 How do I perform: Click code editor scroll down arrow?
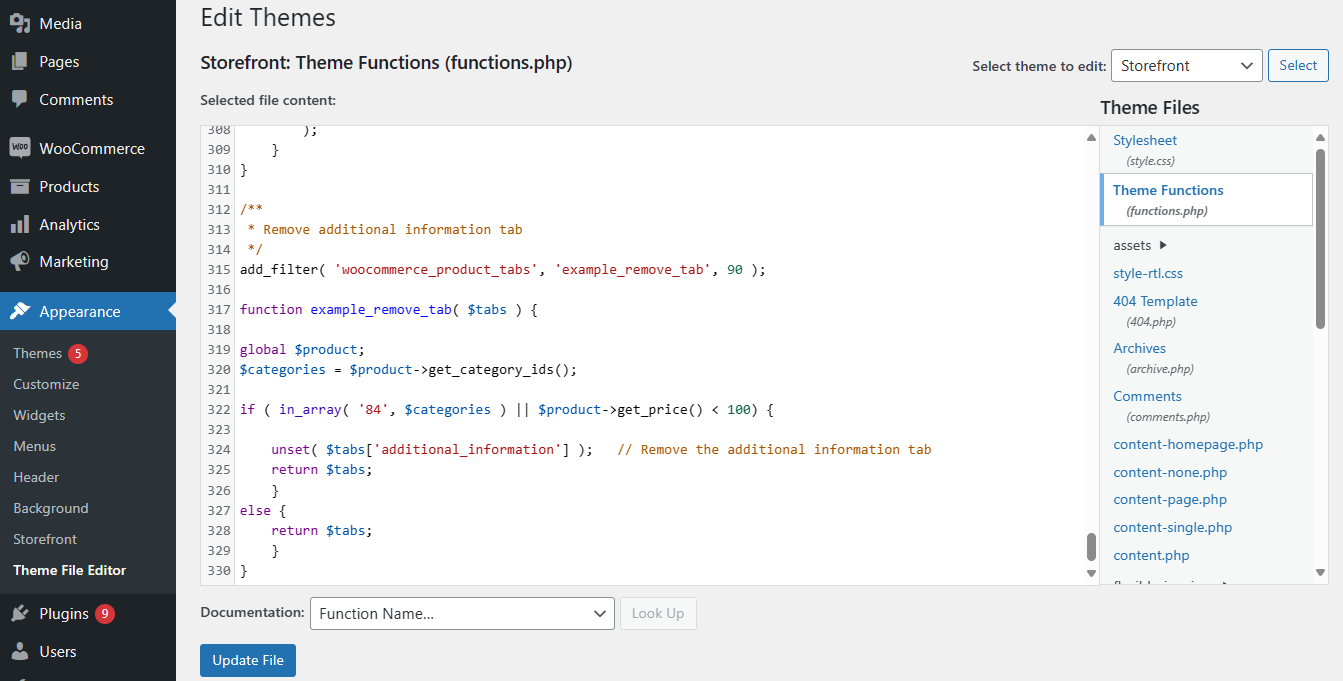(1091, 573)
